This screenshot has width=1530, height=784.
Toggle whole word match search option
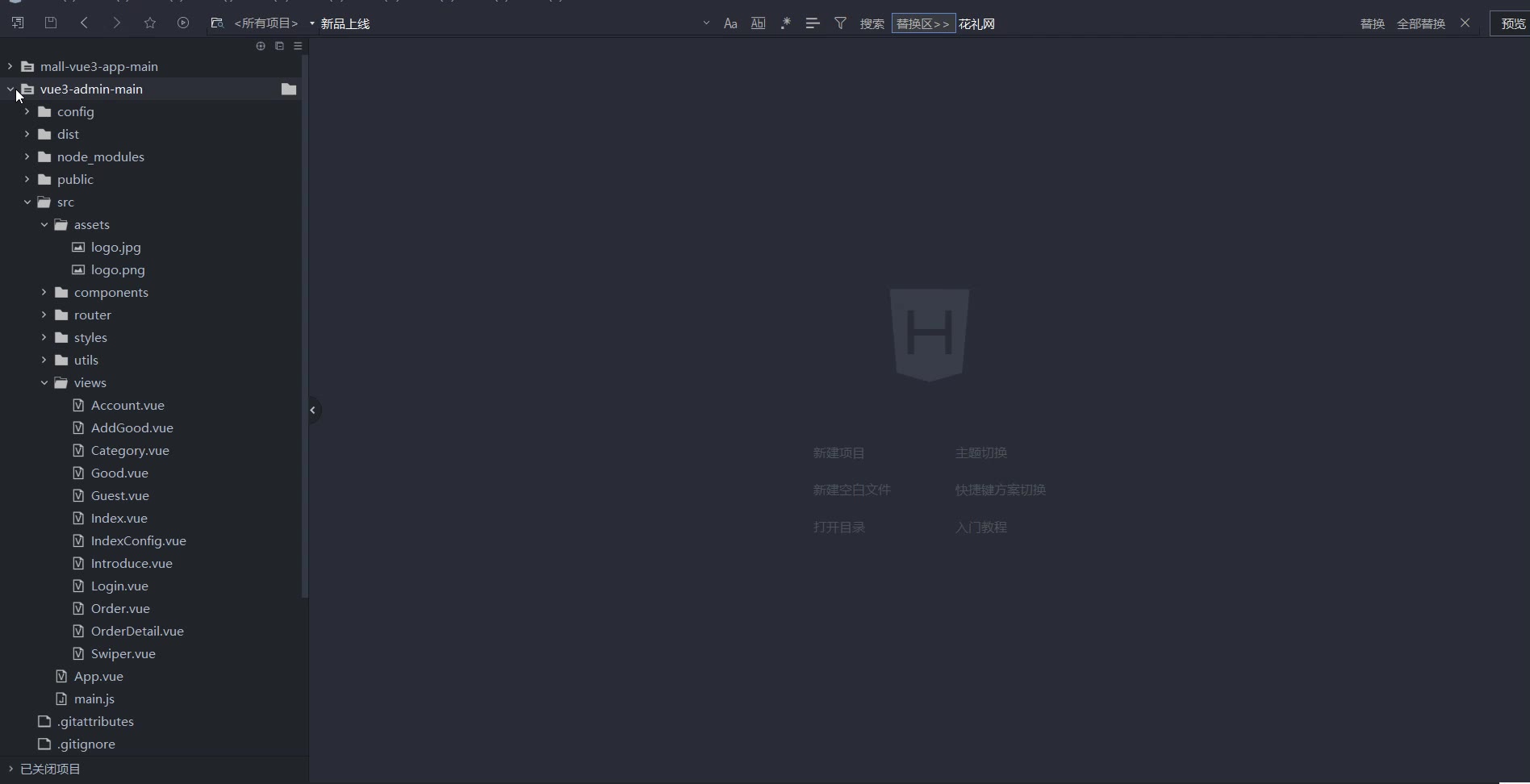[x=758, y=23]
